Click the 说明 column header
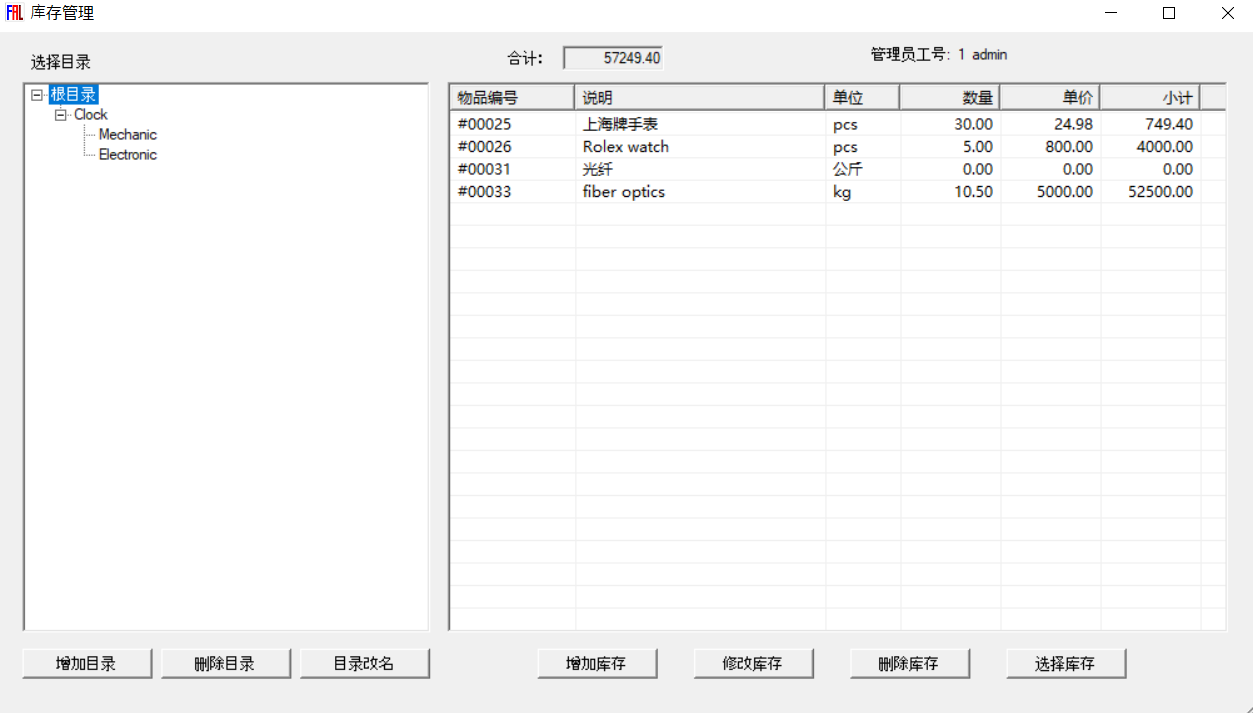This screenshot has width=1253, height=713. [699, 98]
